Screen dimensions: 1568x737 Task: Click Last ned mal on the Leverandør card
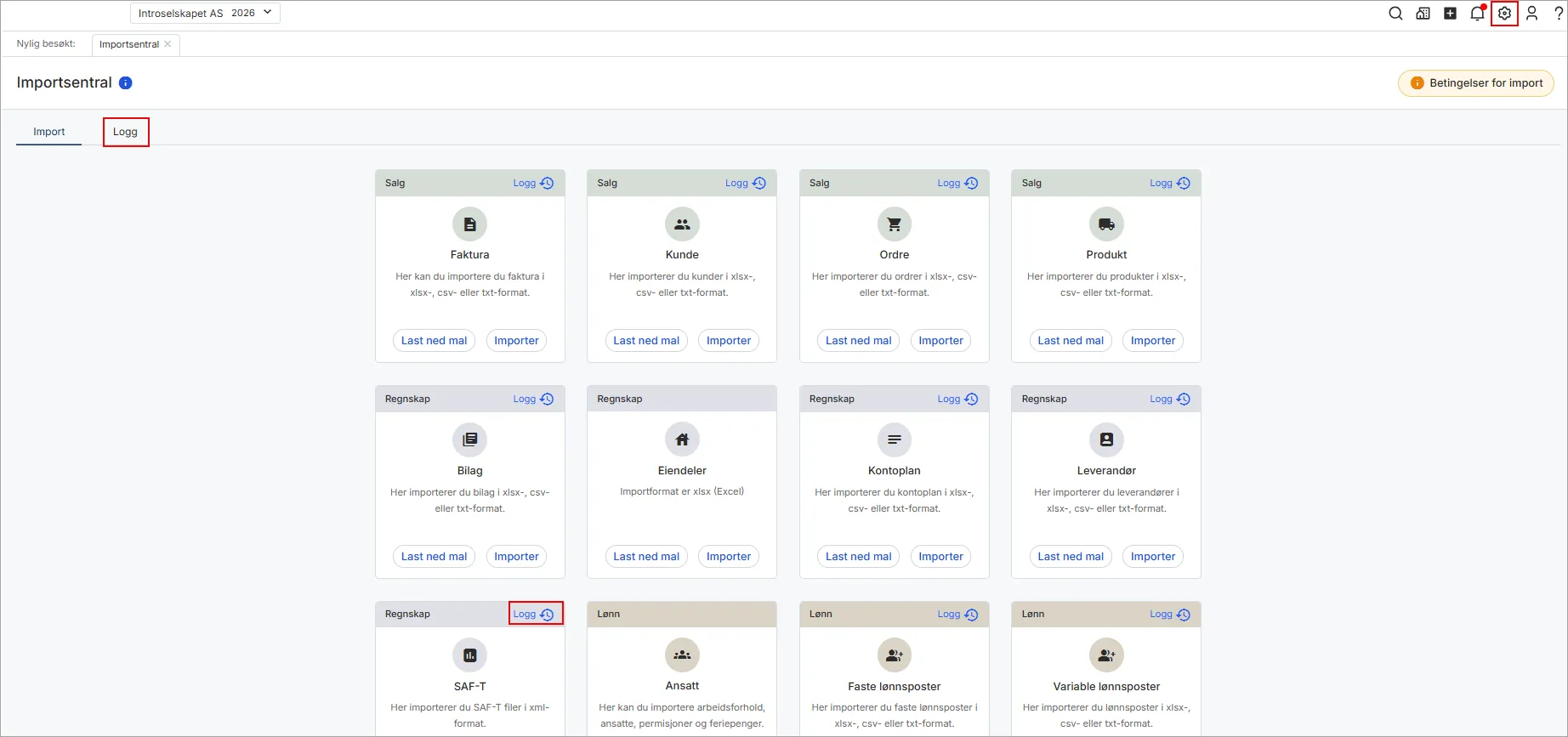[1071, 557]
